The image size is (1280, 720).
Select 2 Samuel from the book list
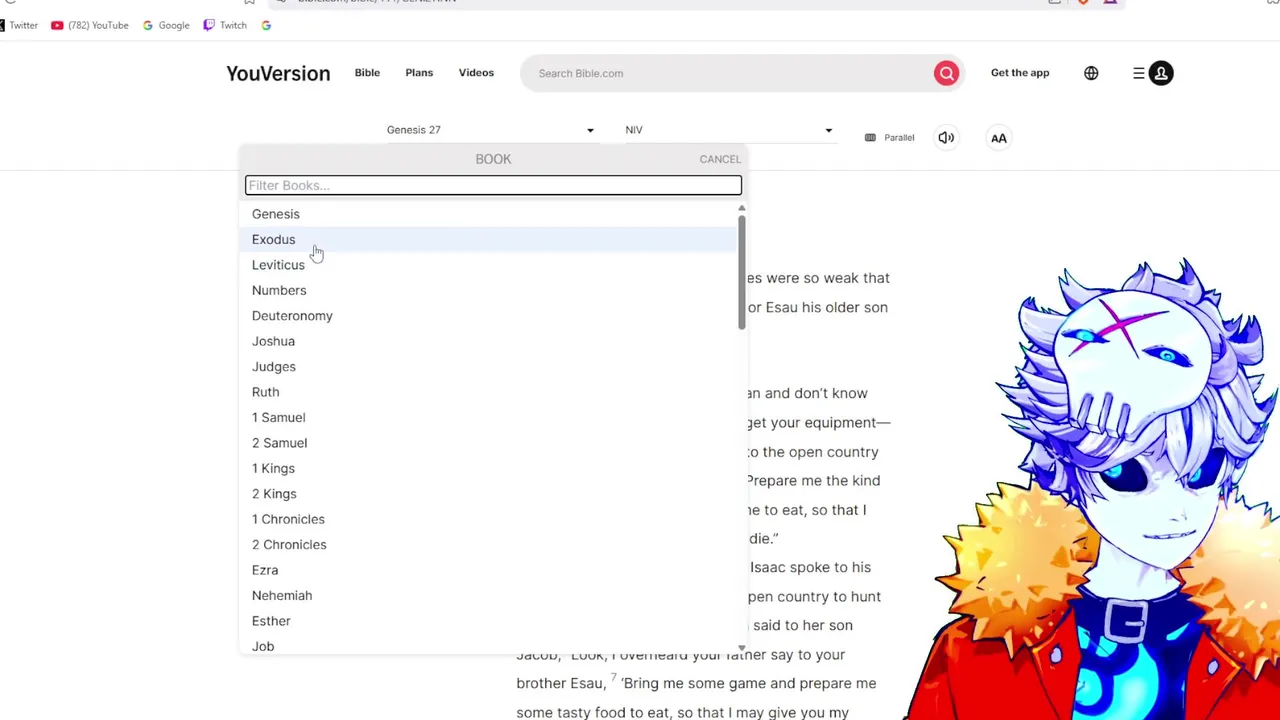pyautogui.click(x=489, y=443)
